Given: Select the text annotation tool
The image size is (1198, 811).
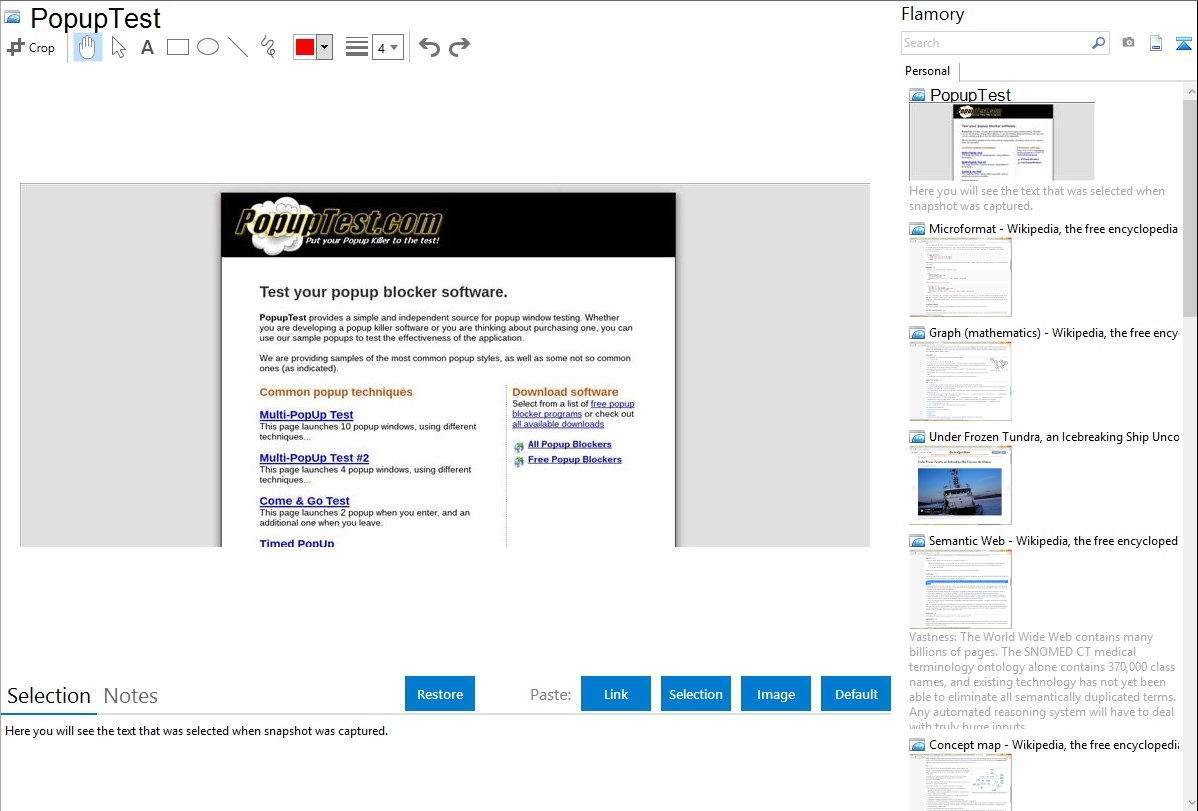Looking at the screenshot, I should pyautogui.click(x=147, y=47).
